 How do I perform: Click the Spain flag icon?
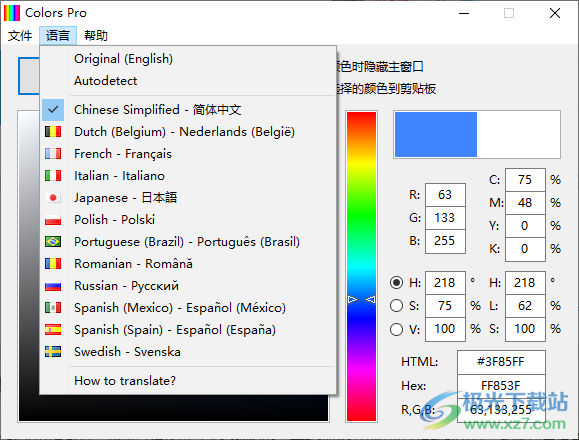(53, 330)
